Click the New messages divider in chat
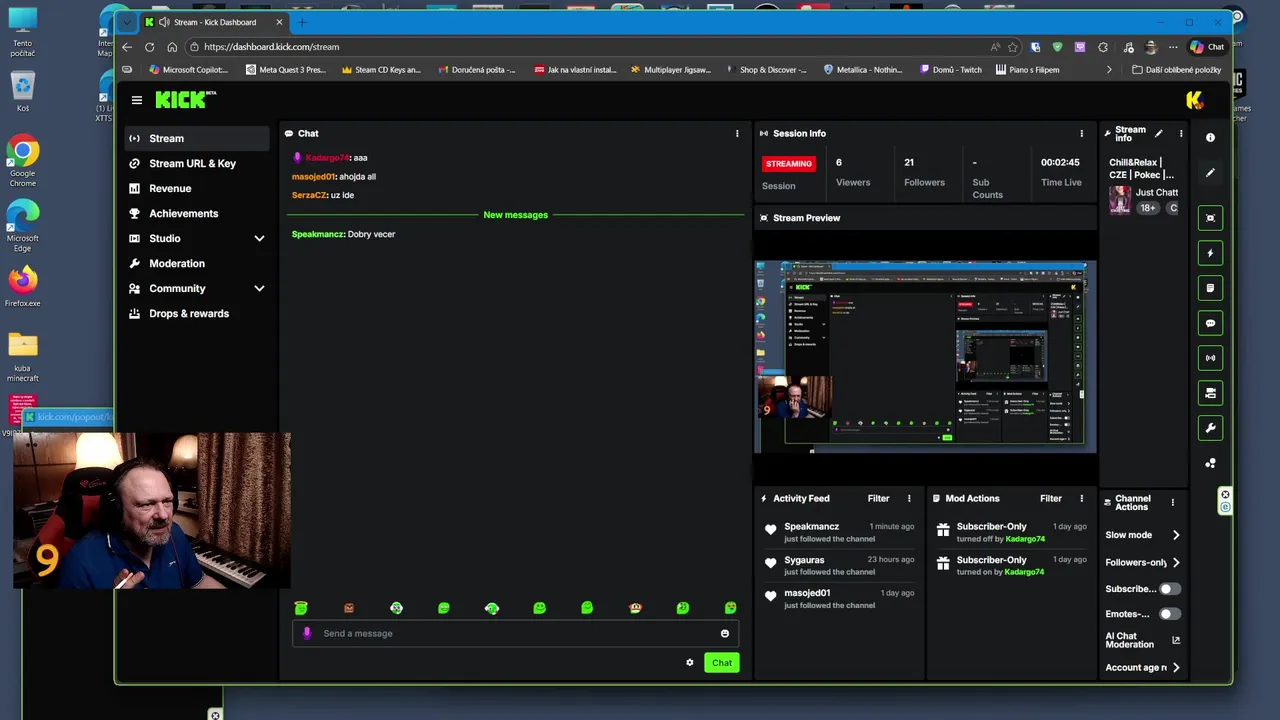The image size is (1280, 720). pos(515,215)
